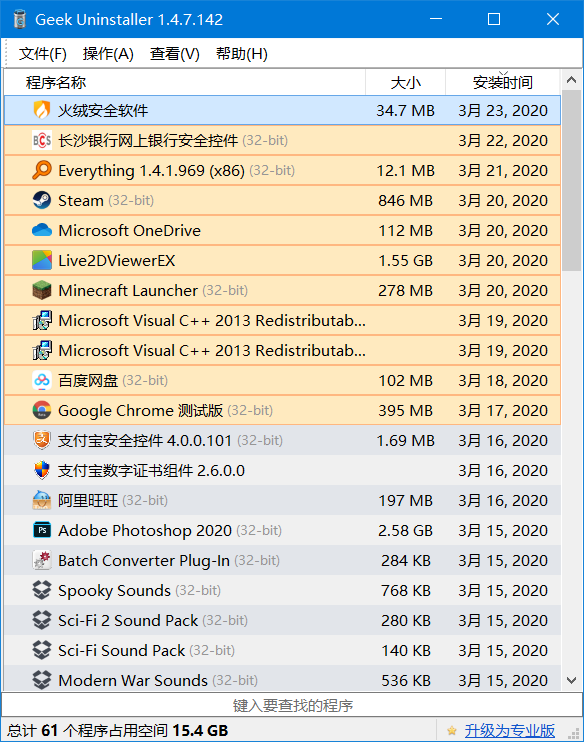The image size is (584, 742).
Task: Click the 键入要查找的程序 search field
Action: [292, 705]
